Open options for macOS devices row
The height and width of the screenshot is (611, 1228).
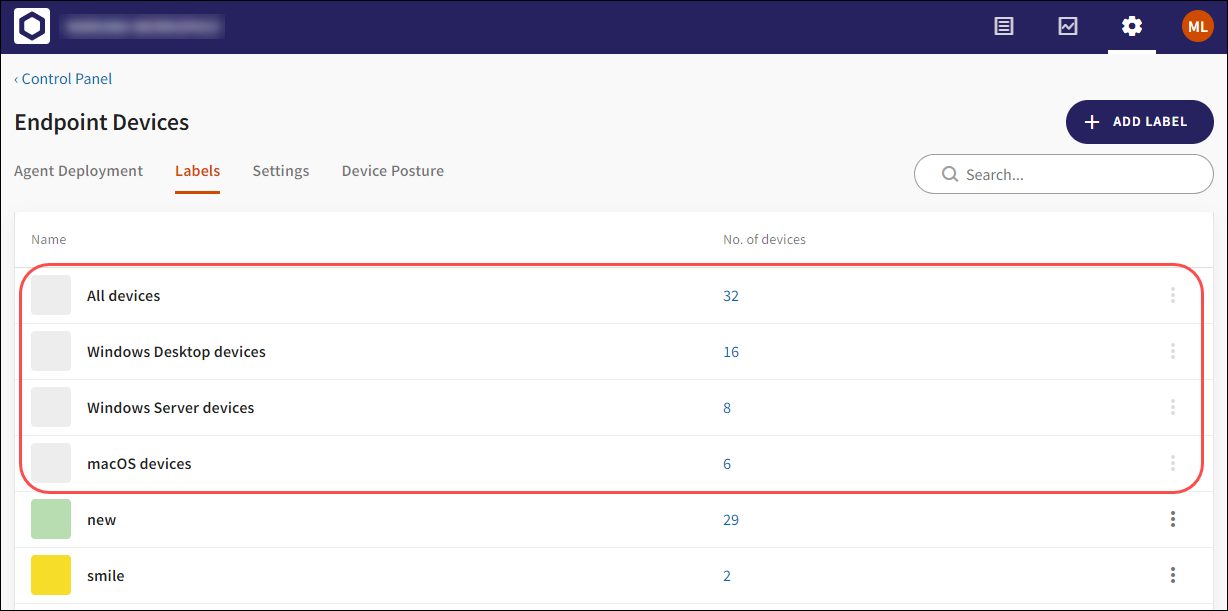[x=1173, y=464]
